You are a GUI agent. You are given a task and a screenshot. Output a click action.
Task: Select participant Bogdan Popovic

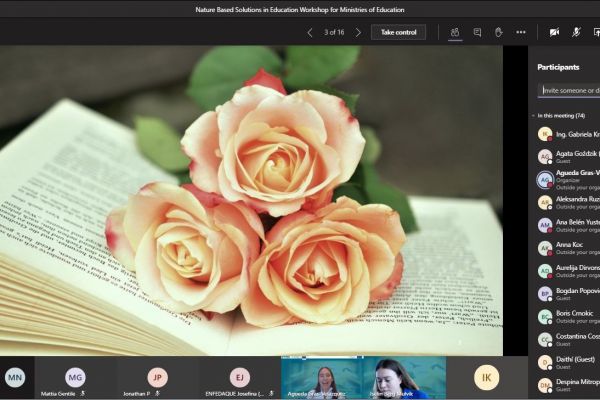(569, 294)
